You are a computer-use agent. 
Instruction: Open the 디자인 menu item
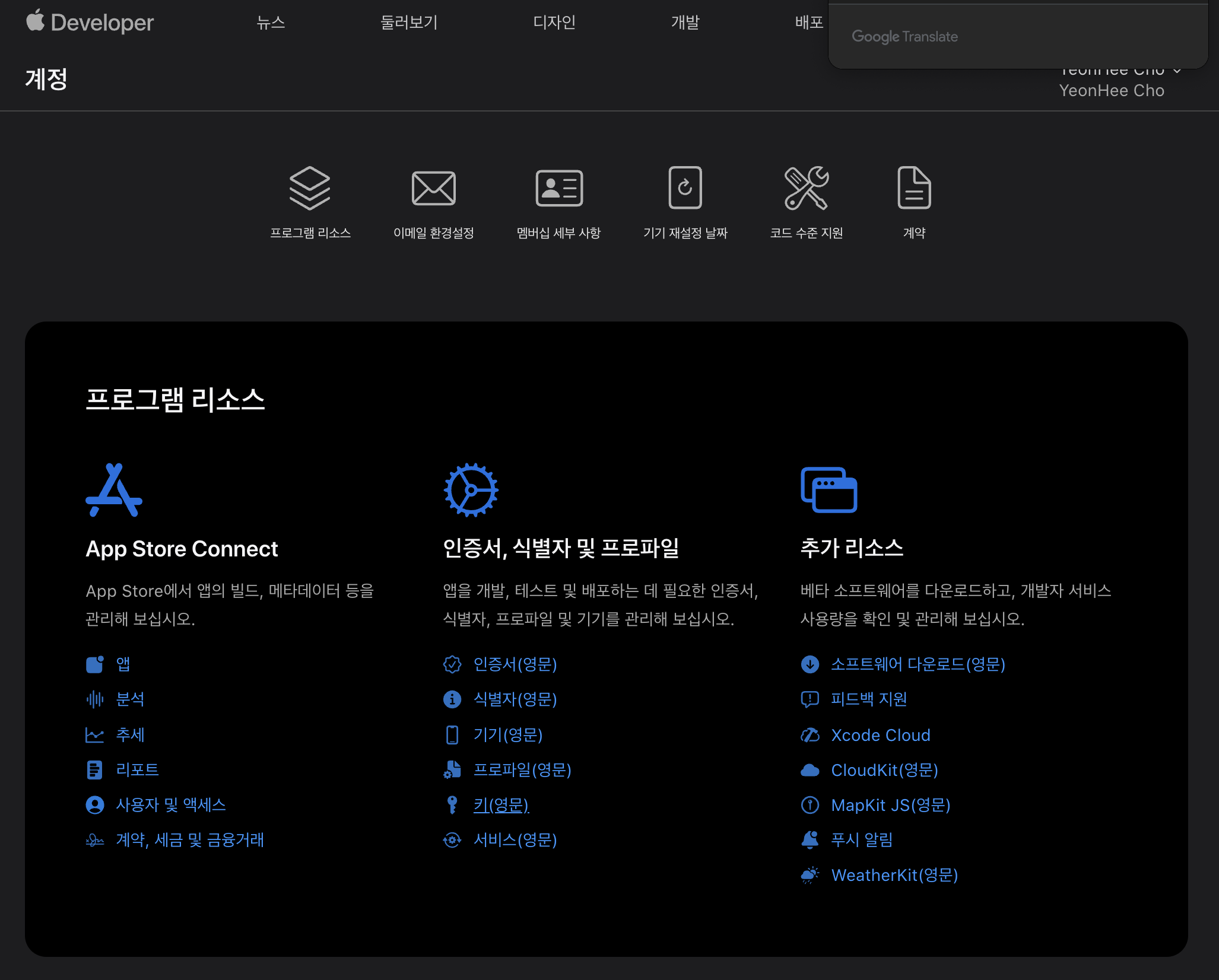(554, 23)
